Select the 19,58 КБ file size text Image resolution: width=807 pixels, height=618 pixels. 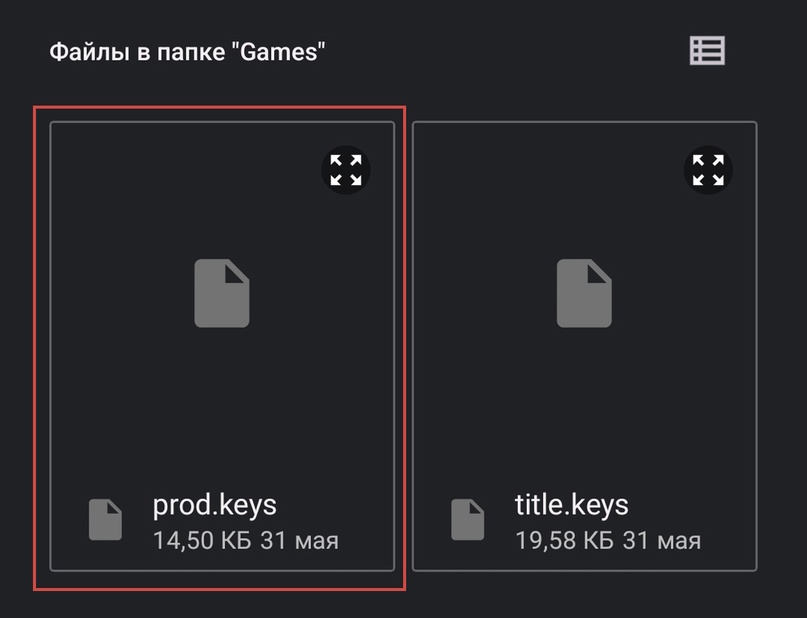(x=565, y=542)
